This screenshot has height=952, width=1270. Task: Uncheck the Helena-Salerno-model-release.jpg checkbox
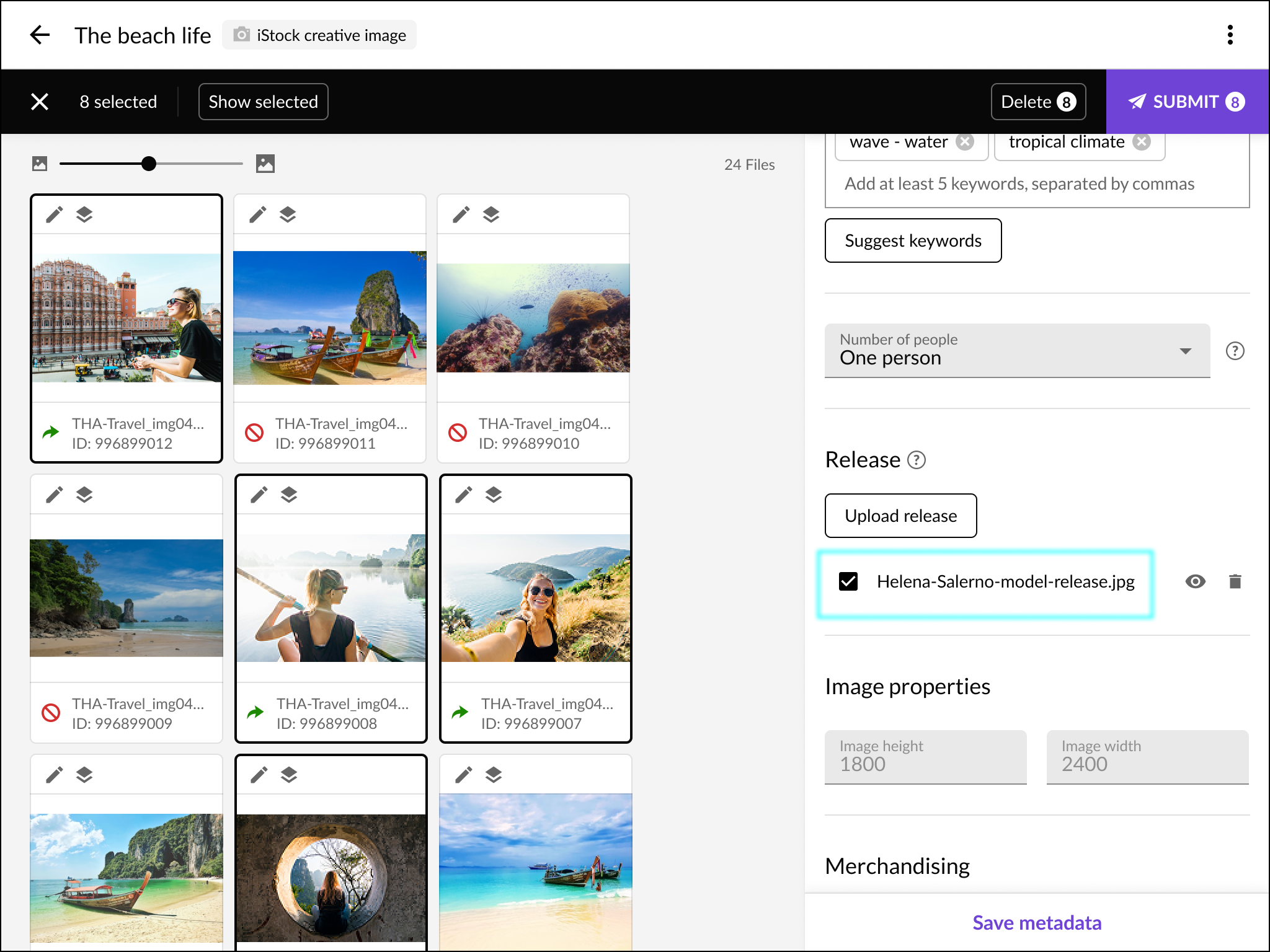pos(848,581)
